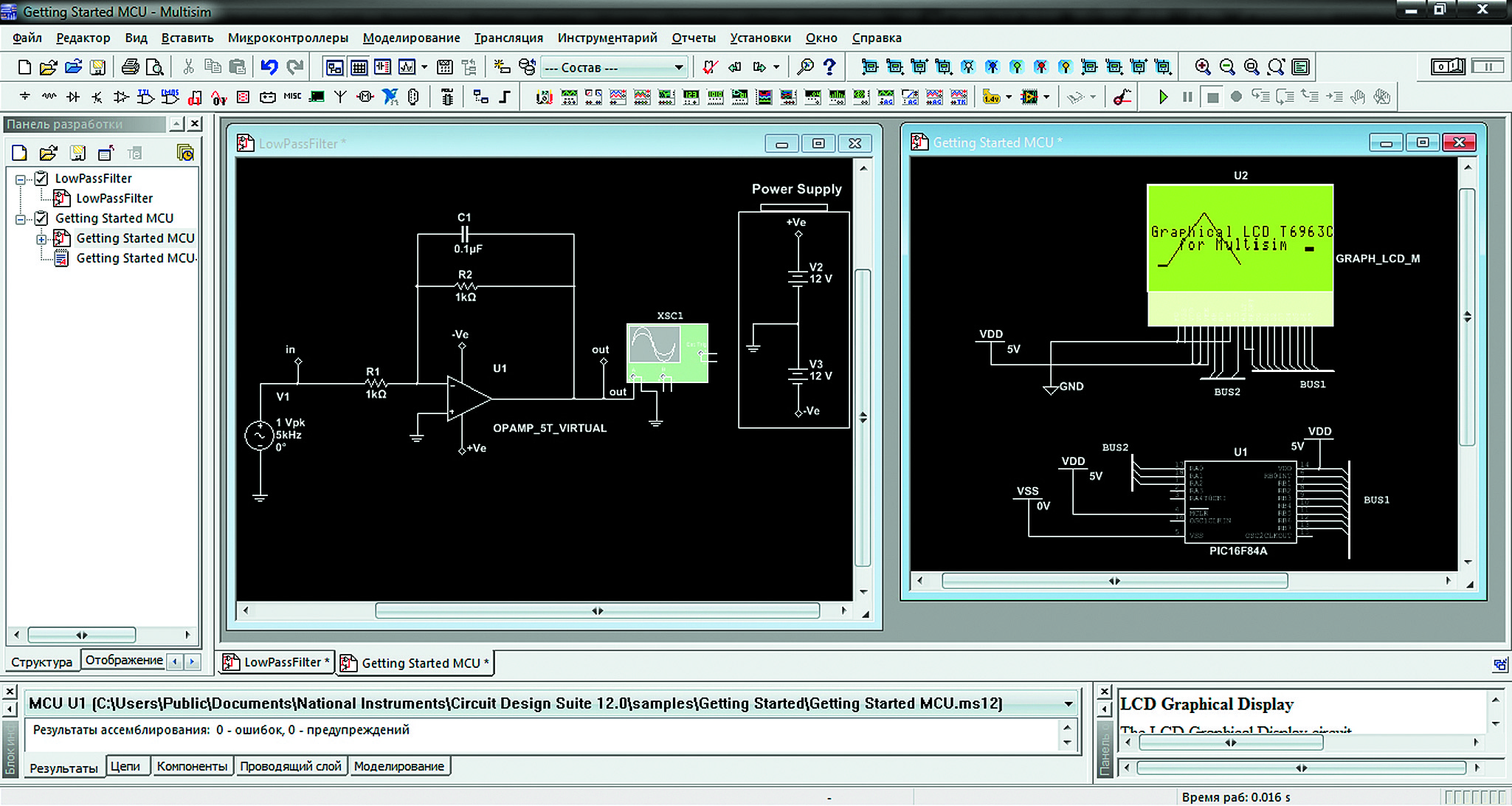Click the horizontal scrollbar of the LowPassFilter window

click(x=596, y=610)
